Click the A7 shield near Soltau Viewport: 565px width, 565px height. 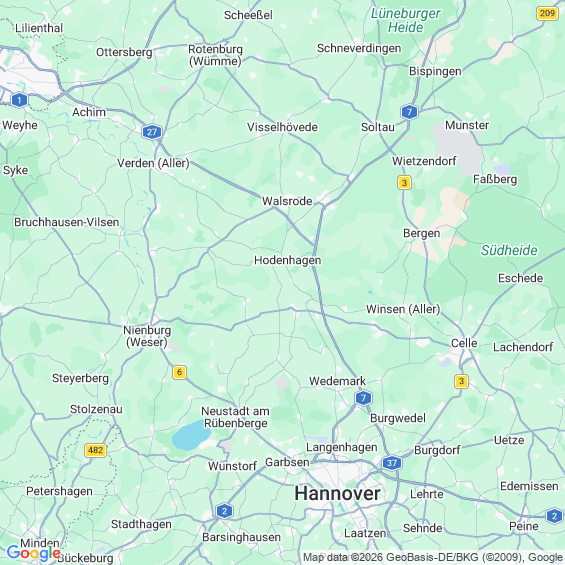[409, 112]
